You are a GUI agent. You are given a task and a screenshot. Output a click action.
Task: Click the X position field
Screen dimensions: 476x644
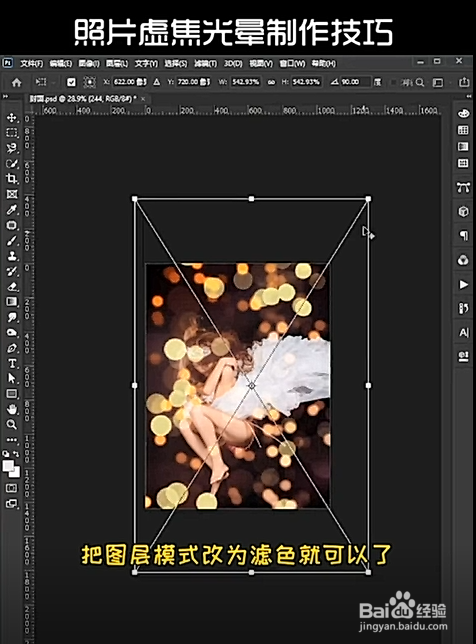(130, 82)
